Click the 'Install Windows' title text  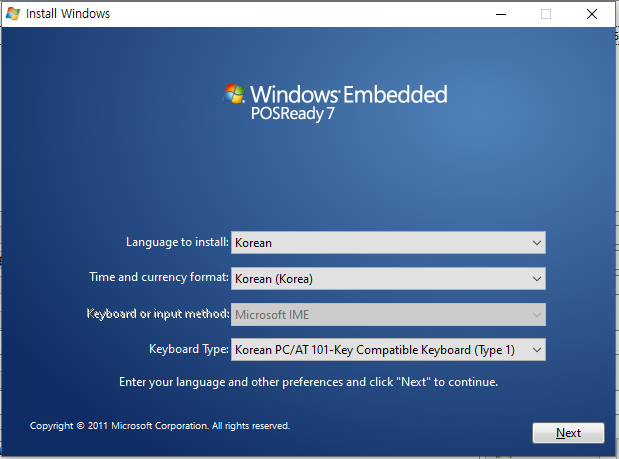[x=68, y=14]
